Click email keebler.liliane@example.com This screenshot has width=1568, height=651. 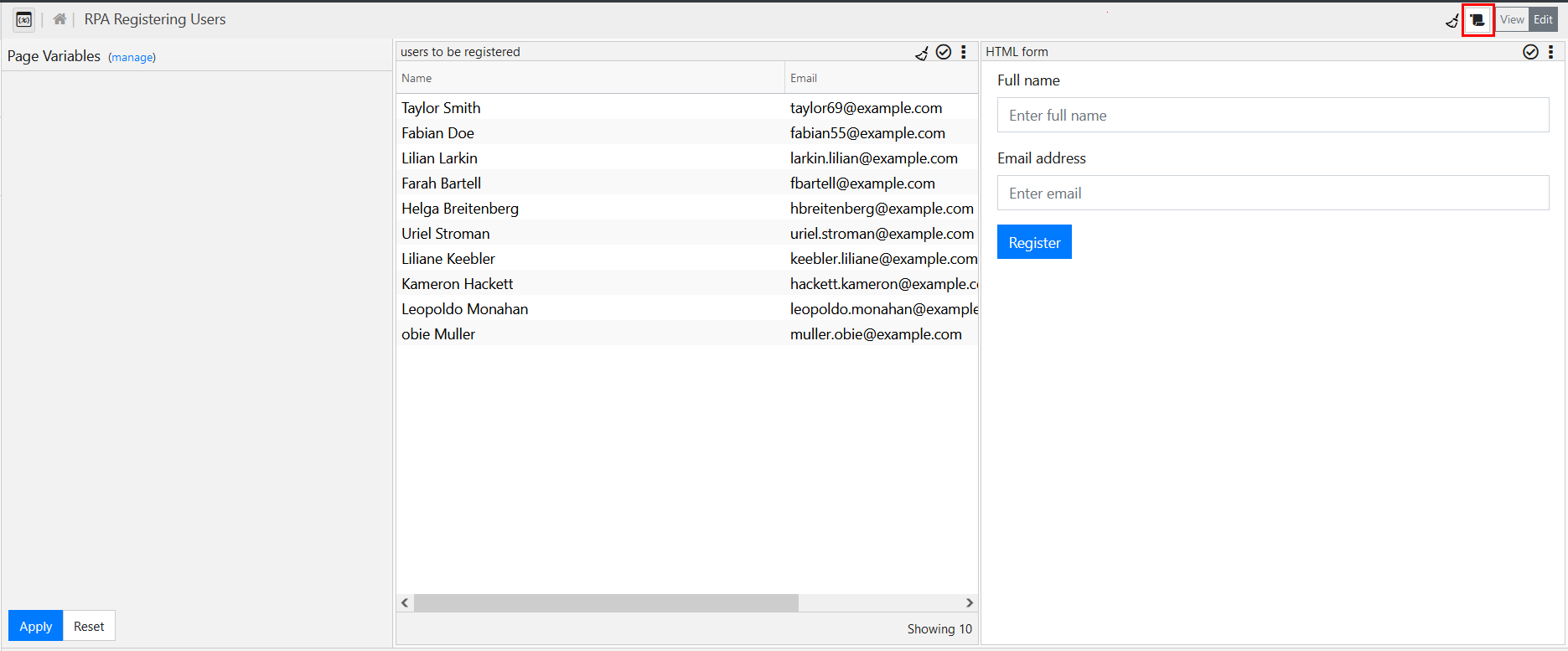884,258
